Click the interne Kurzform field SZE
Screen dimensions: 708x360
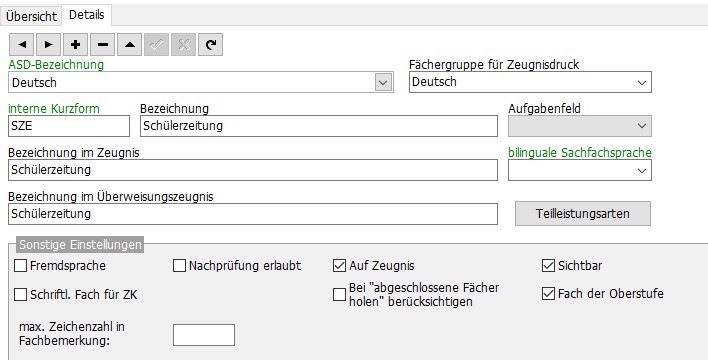coord(69,126)
